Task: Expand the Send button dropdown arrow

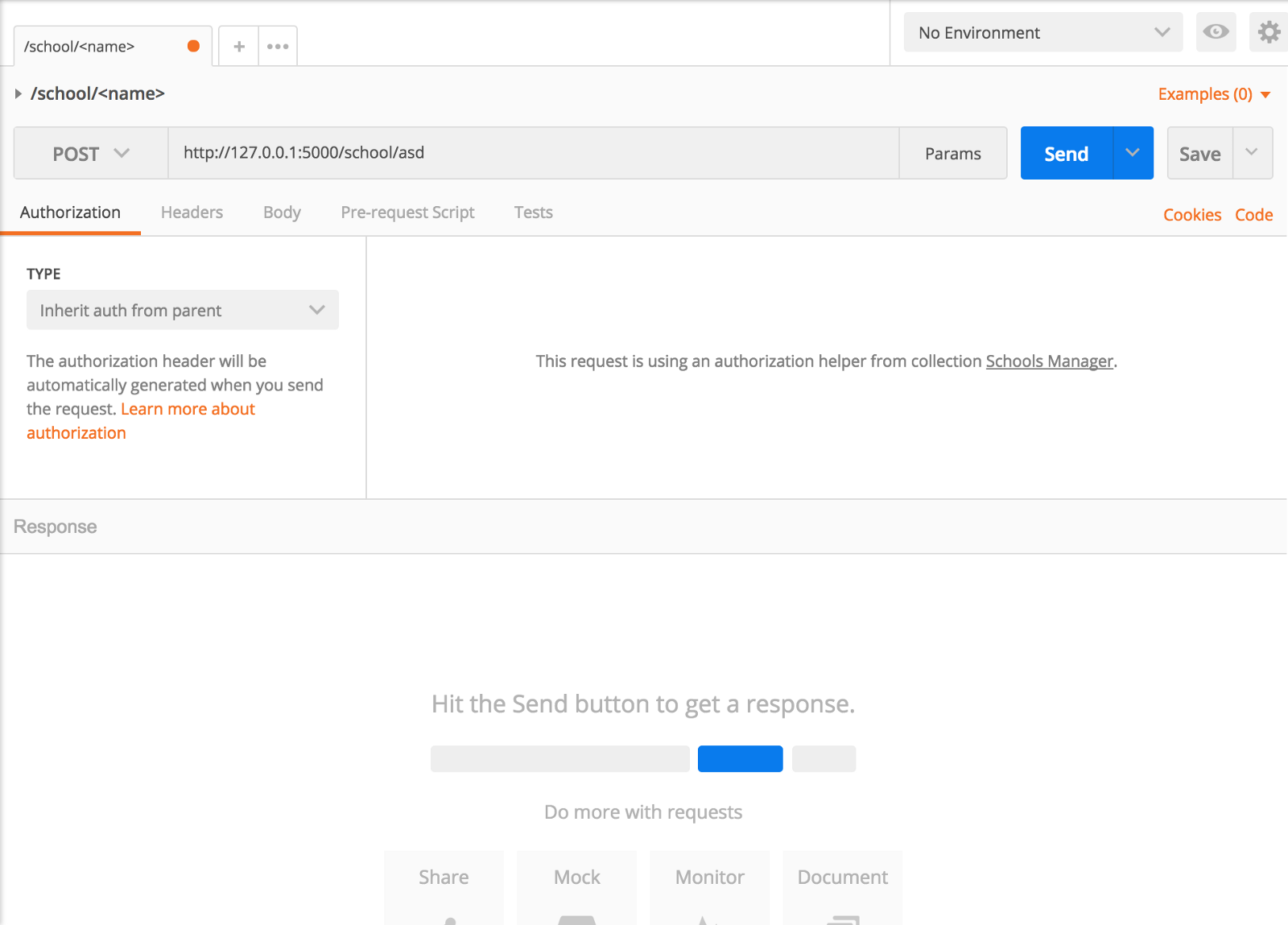Action: (x=1133, y=153)
